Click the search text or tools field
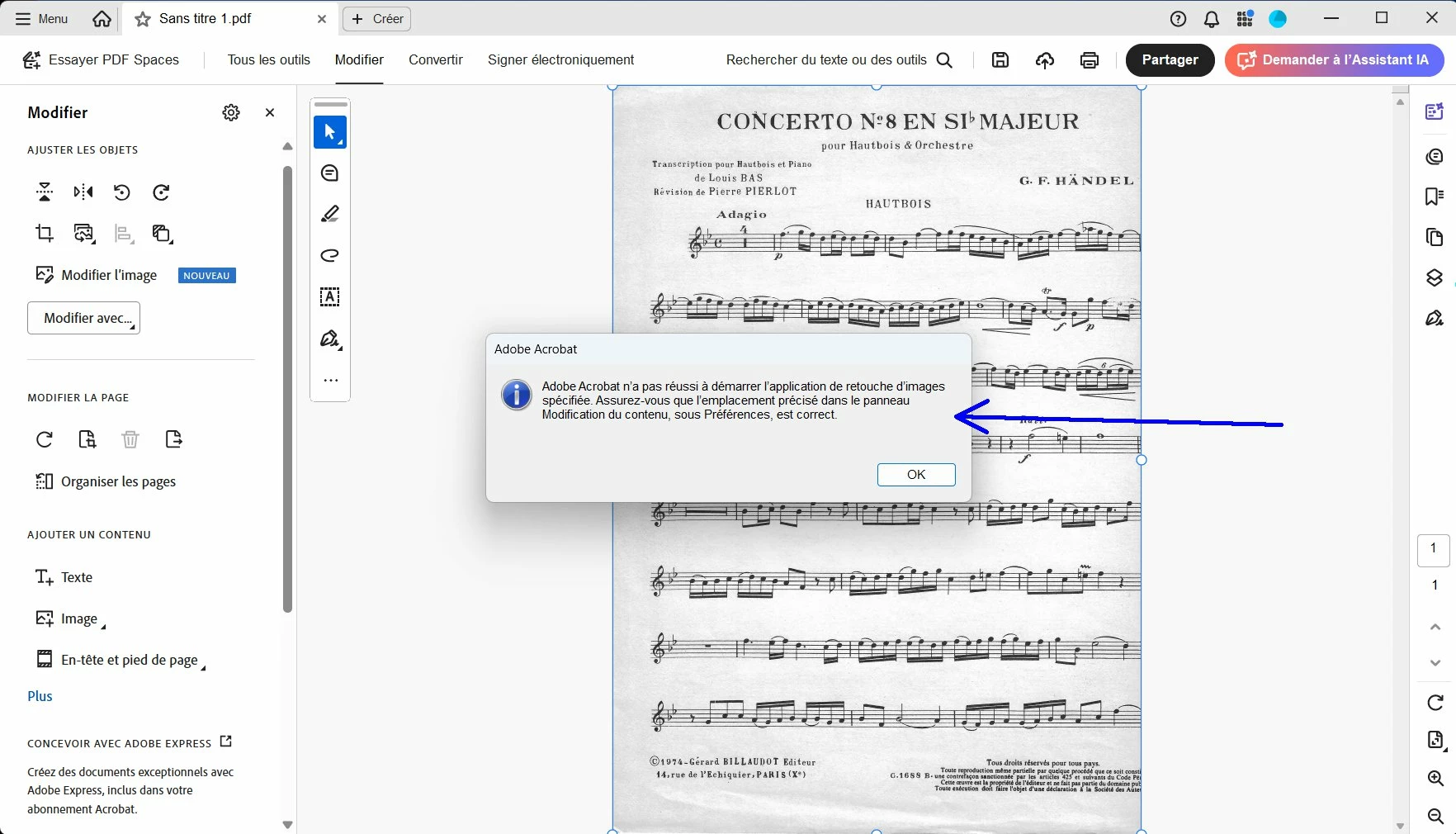1456x834 pixels. (x=839, y=59)
